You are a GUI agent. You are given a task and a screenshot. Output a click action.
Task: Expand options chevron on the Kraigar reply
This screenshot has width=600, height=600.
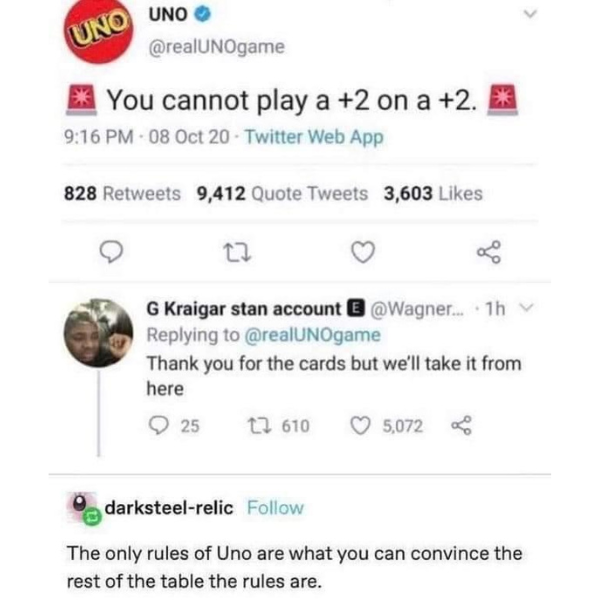[x=527, y=307]
